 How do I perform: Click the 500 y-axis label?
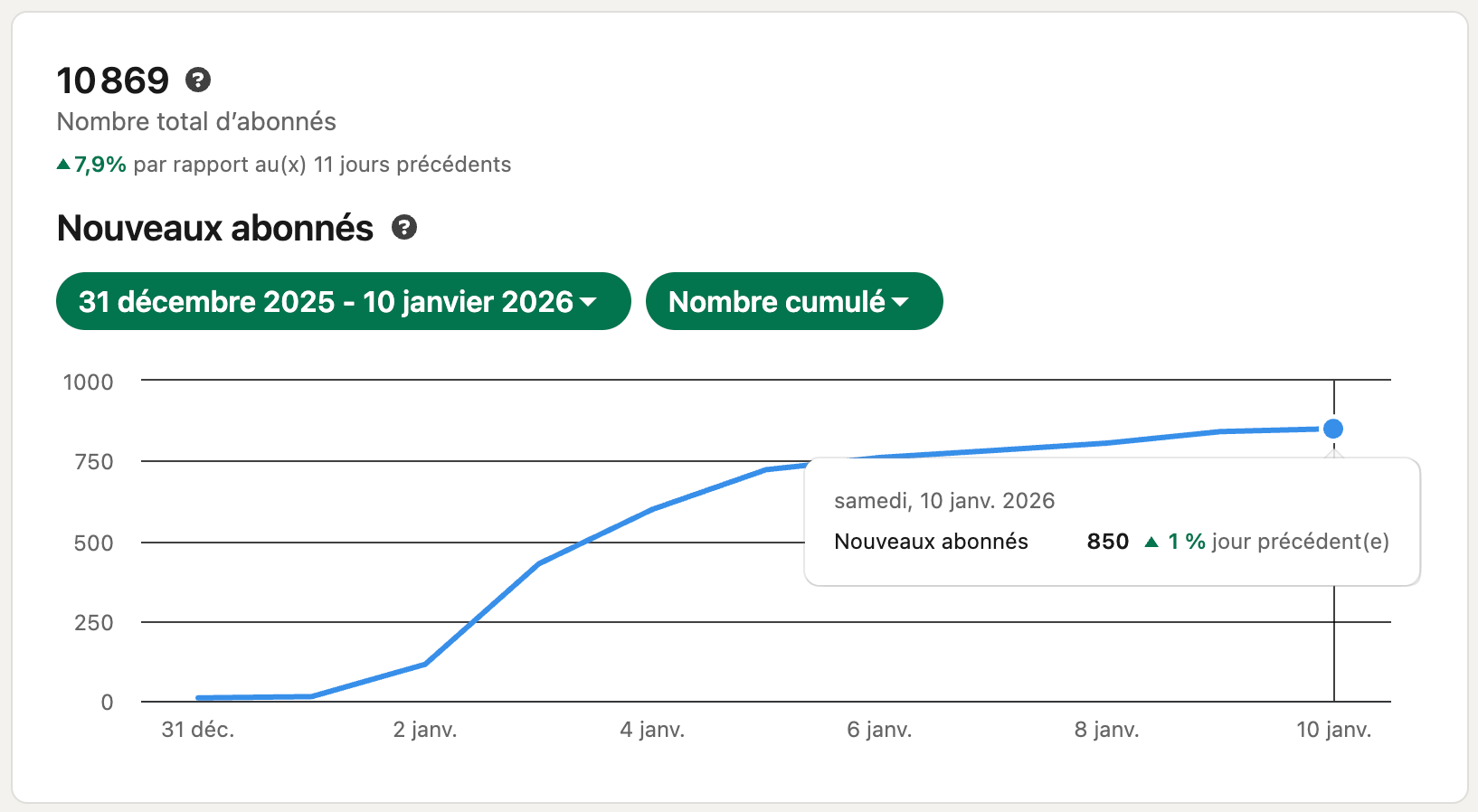[x=93, y=543]
